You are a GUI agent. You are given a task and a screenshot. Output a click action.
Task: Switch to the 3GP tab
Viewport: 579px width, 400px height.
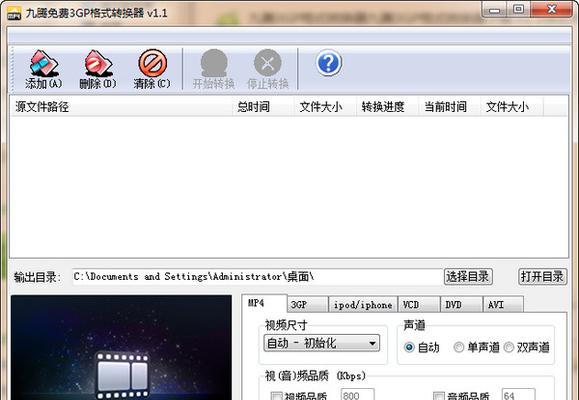[x=307, y=305]
